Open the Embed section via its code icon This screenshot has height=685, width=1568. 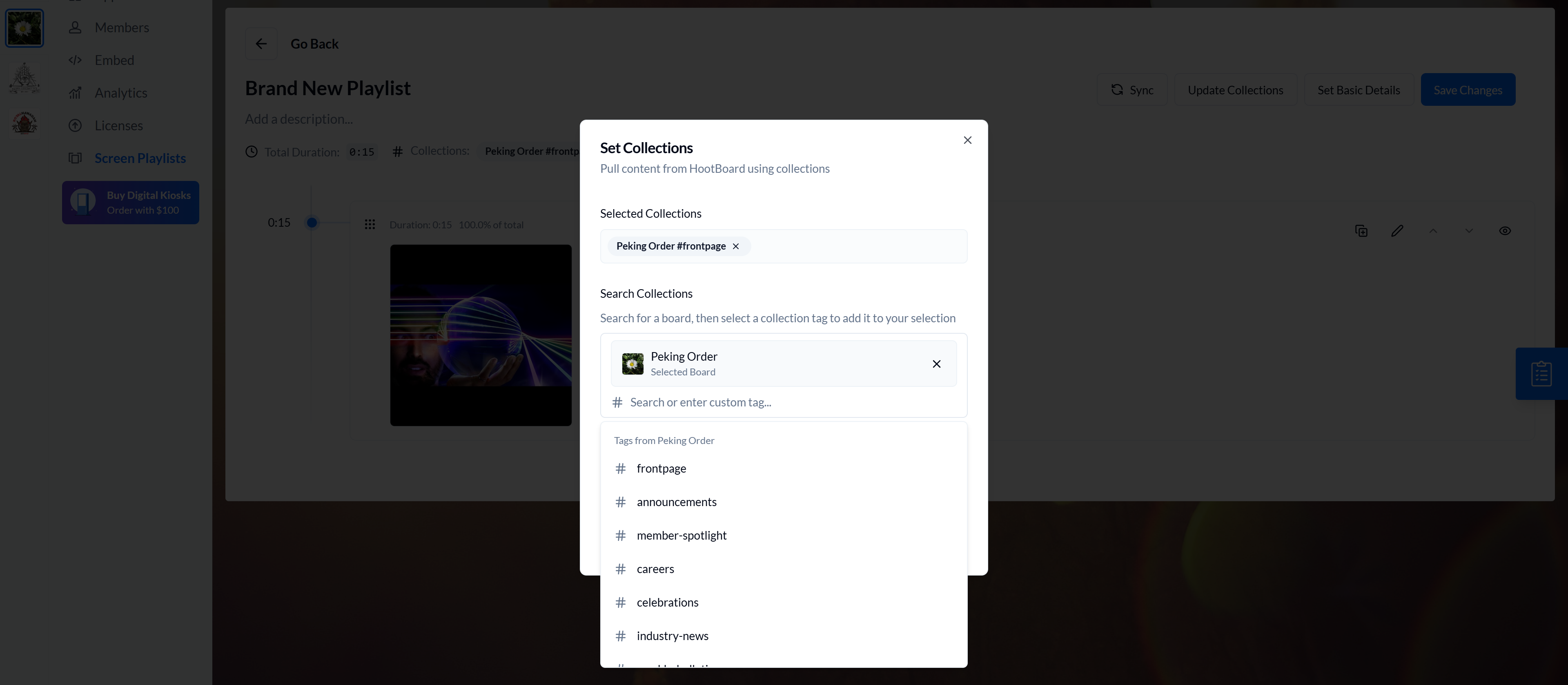(x=75, y=60)
